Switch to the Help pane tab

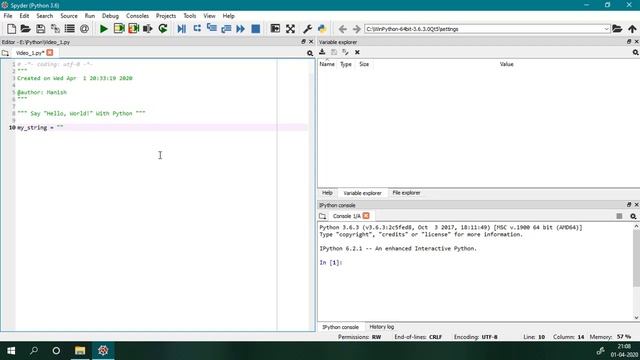point(327,193)
